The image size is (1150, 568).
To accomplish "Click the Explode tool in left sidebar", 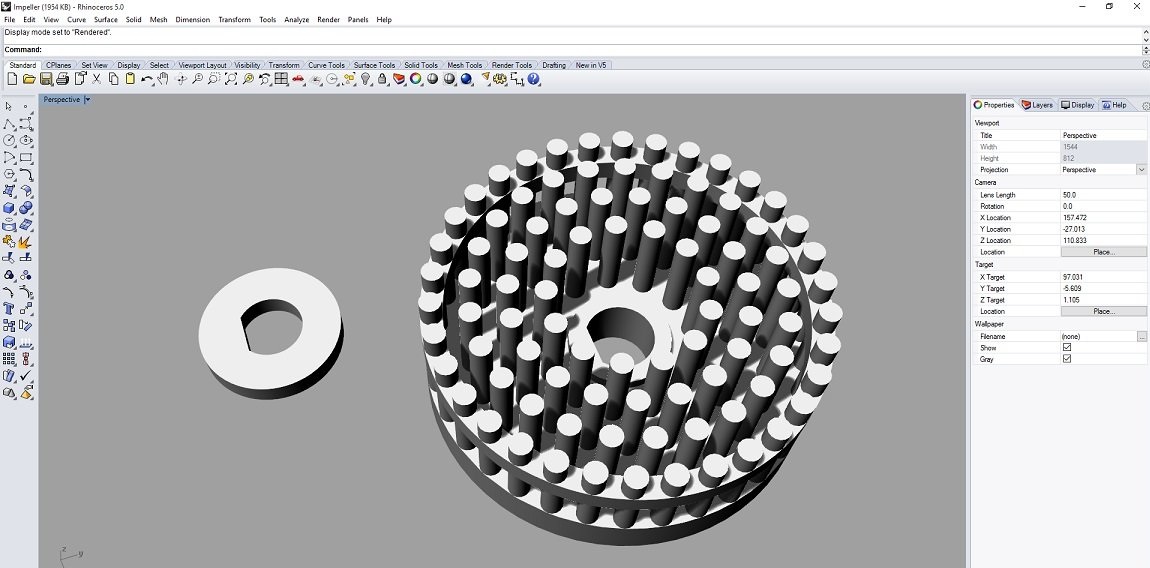I will click(x=26, y=241).
